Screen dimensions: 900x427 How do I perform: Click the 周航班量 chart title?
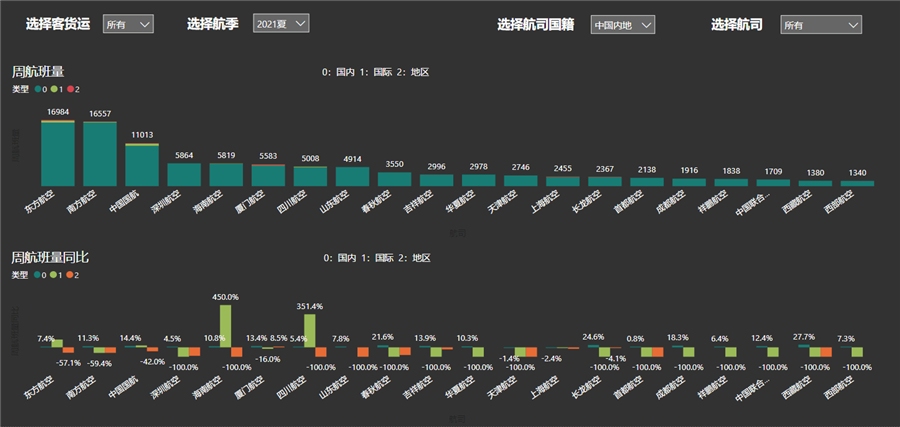[x=38, y=72]
